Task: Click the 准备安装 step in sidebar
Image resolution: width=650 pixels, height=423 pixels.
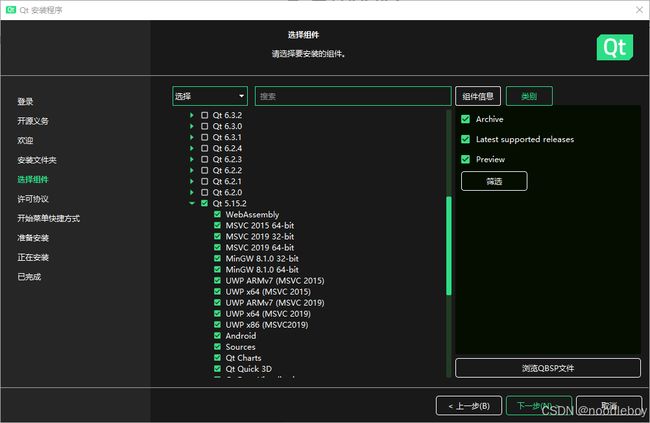Action: point(33,238)
